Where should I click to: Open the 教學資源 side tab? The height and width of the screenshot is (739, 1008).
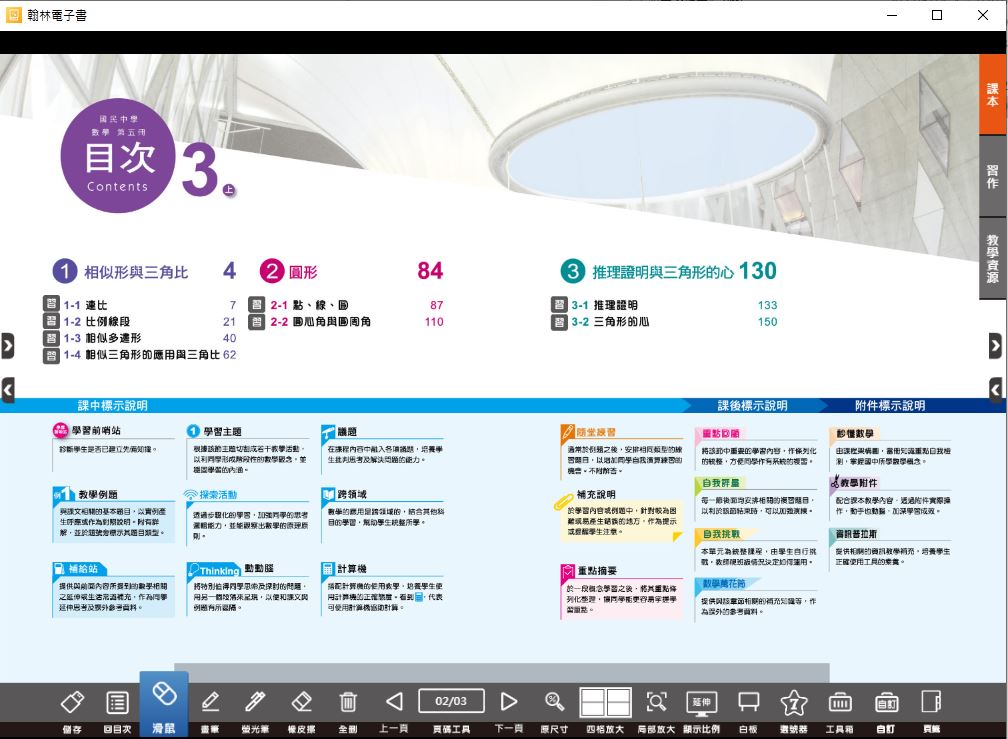993,258
